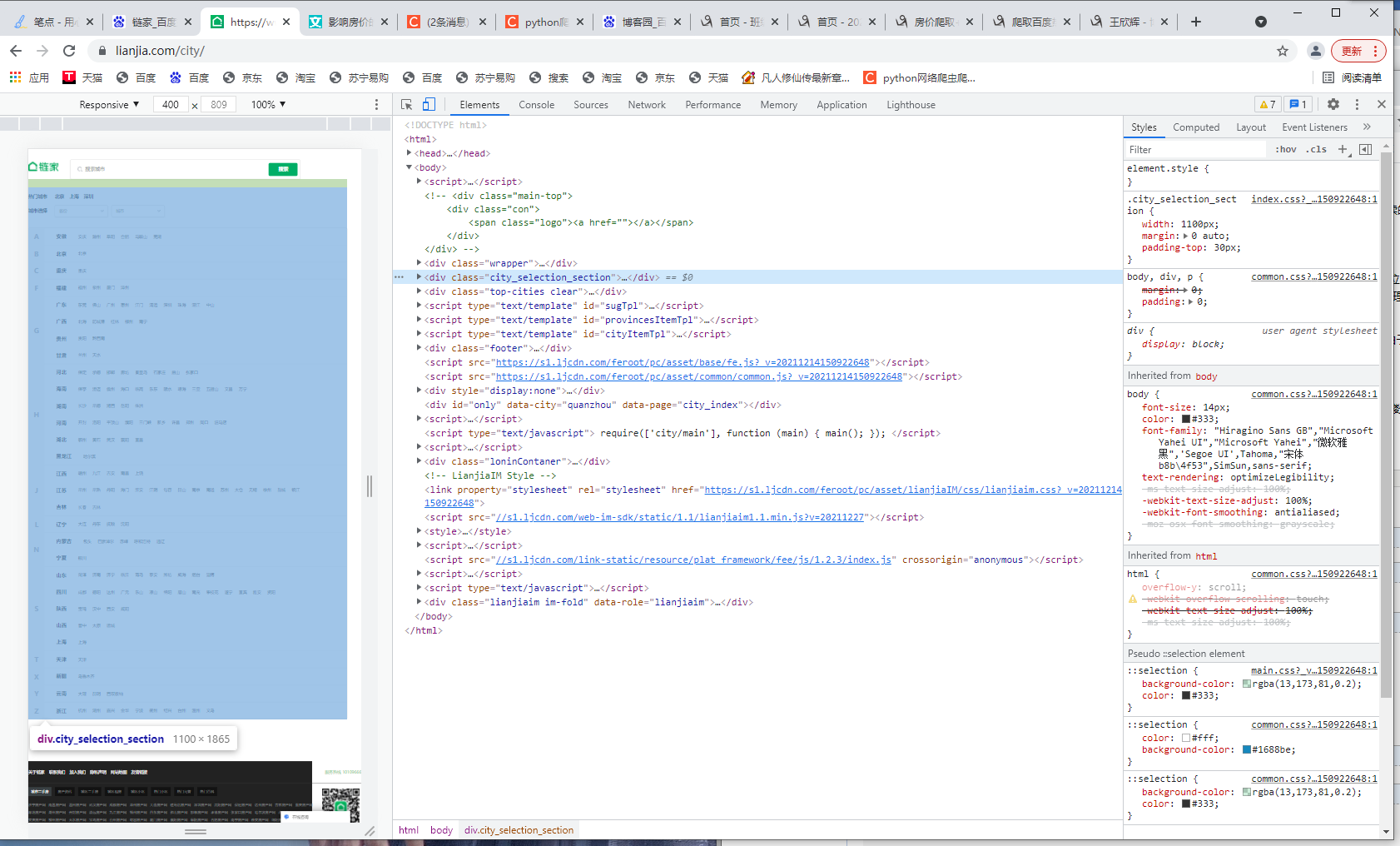1400x846 pixels.
Task: Open actions menu for the selected DOM node
Action: 400,277
